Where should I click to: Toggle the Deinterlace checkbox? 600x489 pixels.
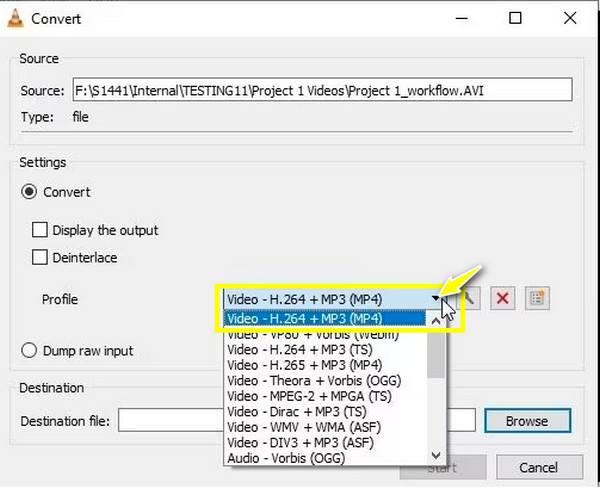tap(40, 258)
